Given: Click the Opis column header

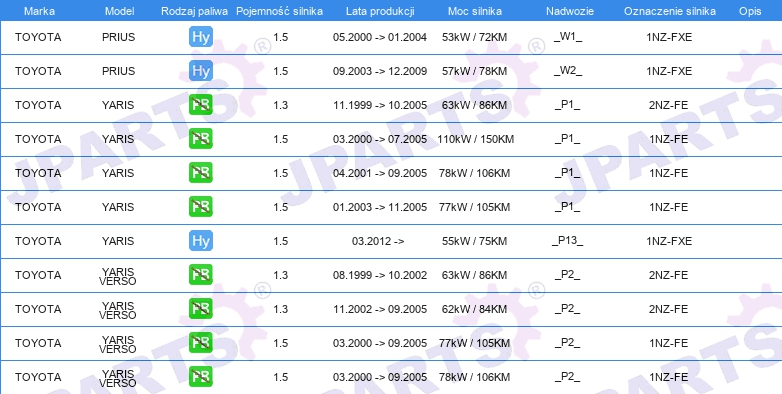Looking at the screenshot, I should 750,11.
